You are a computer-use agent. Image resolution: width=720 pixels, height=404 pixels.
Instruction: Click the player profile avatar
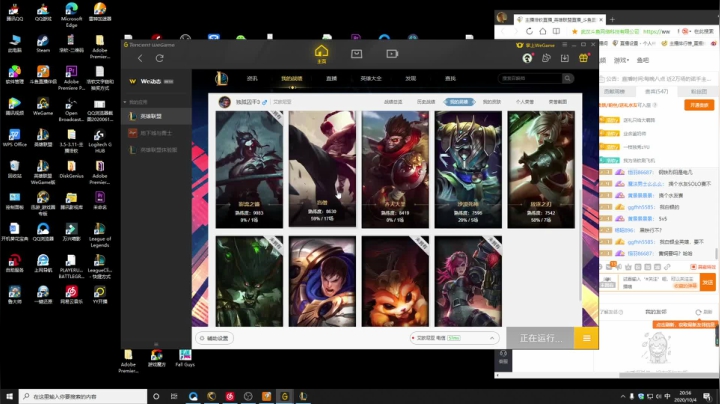224,102
